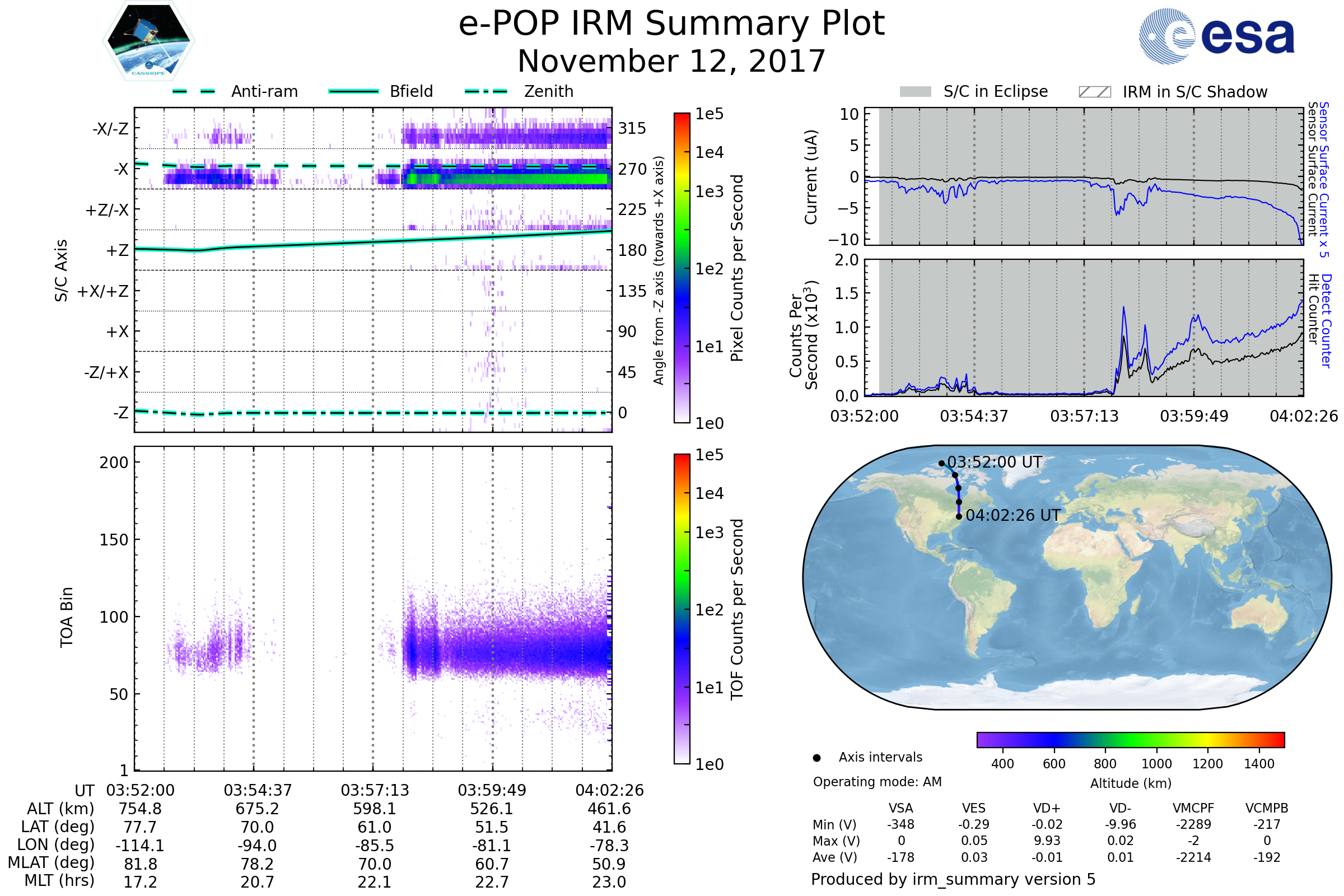Click the ESA logo
The height and width of the screenshot is (896, 1344).
(1217, 35)
